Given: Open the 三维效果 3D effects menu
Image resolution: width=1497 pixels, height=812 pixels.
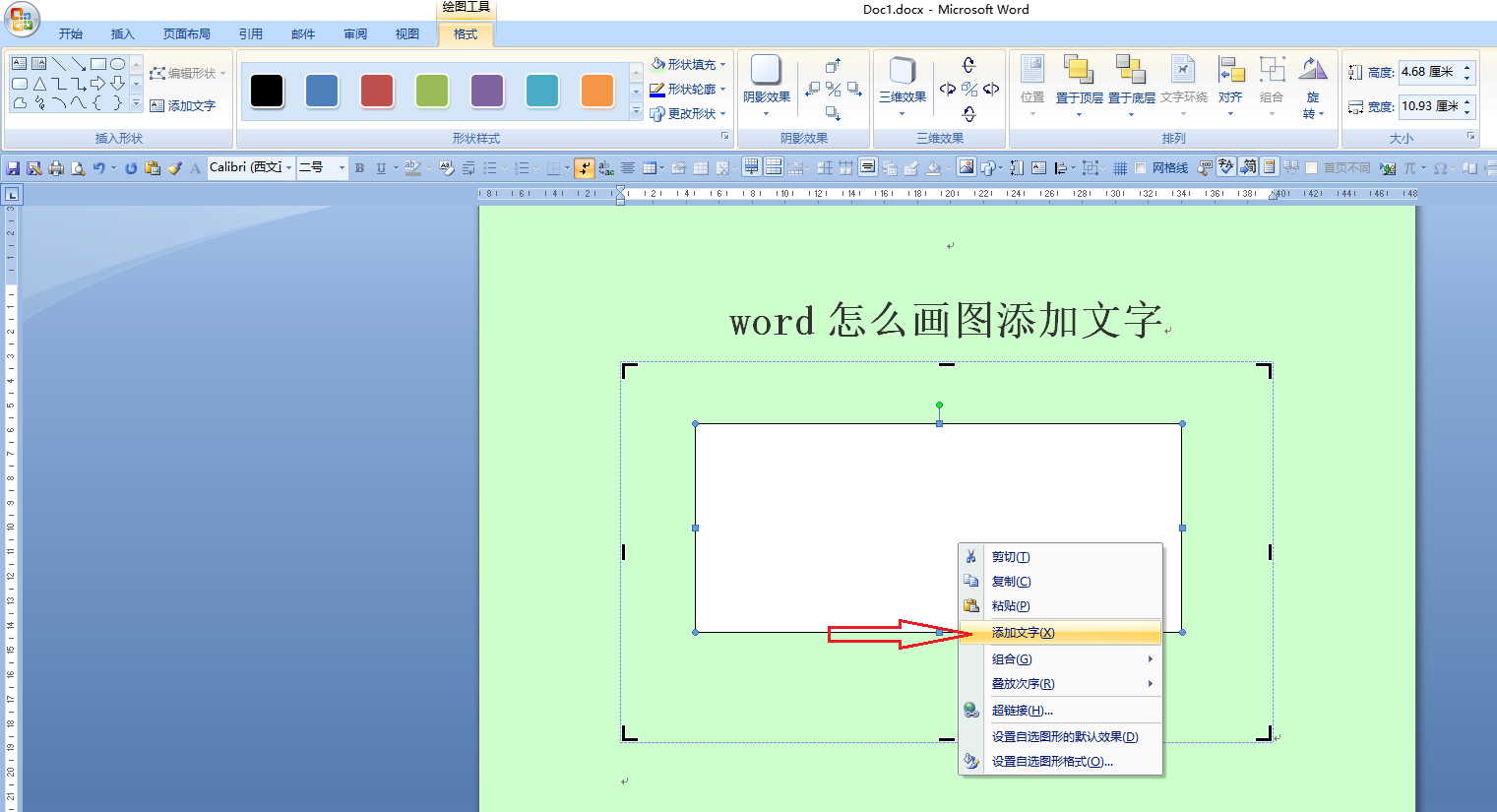Looking at the screenshot, I should [903, 87].
